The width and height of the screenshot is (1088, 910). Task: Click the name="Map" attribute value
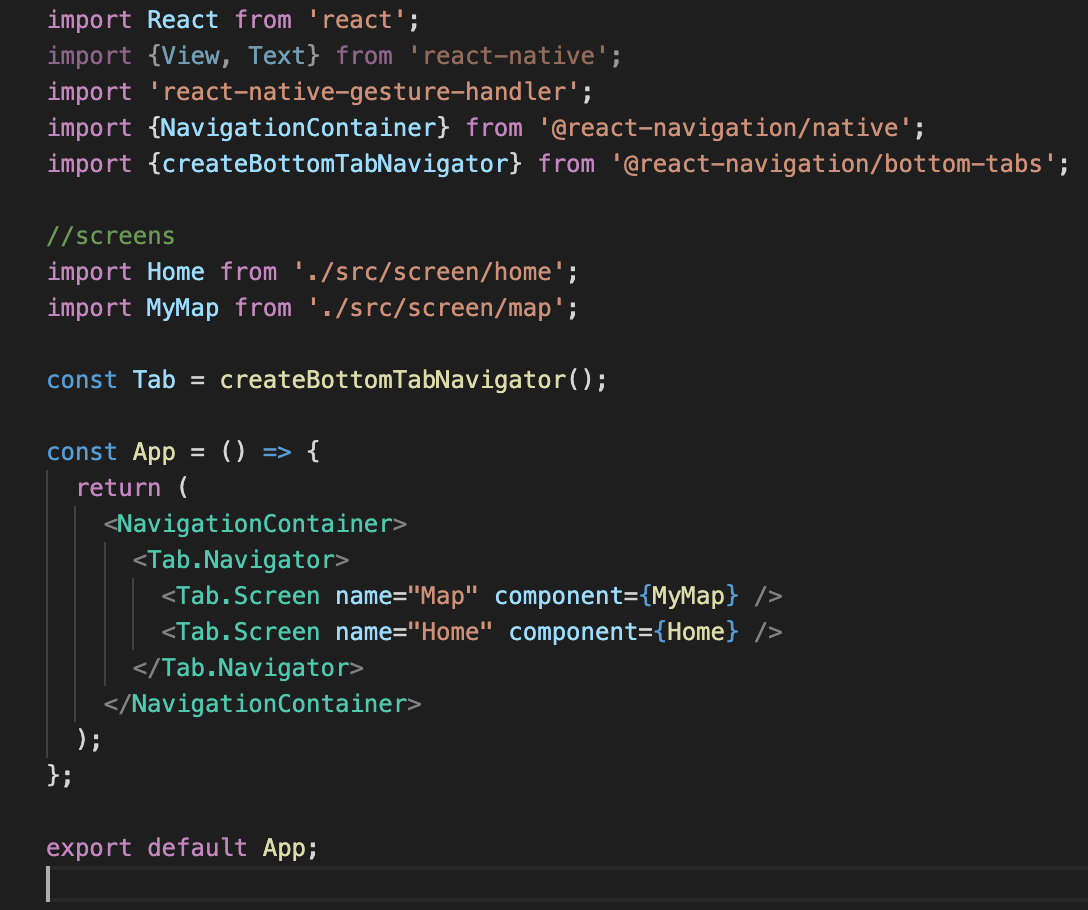446,595
